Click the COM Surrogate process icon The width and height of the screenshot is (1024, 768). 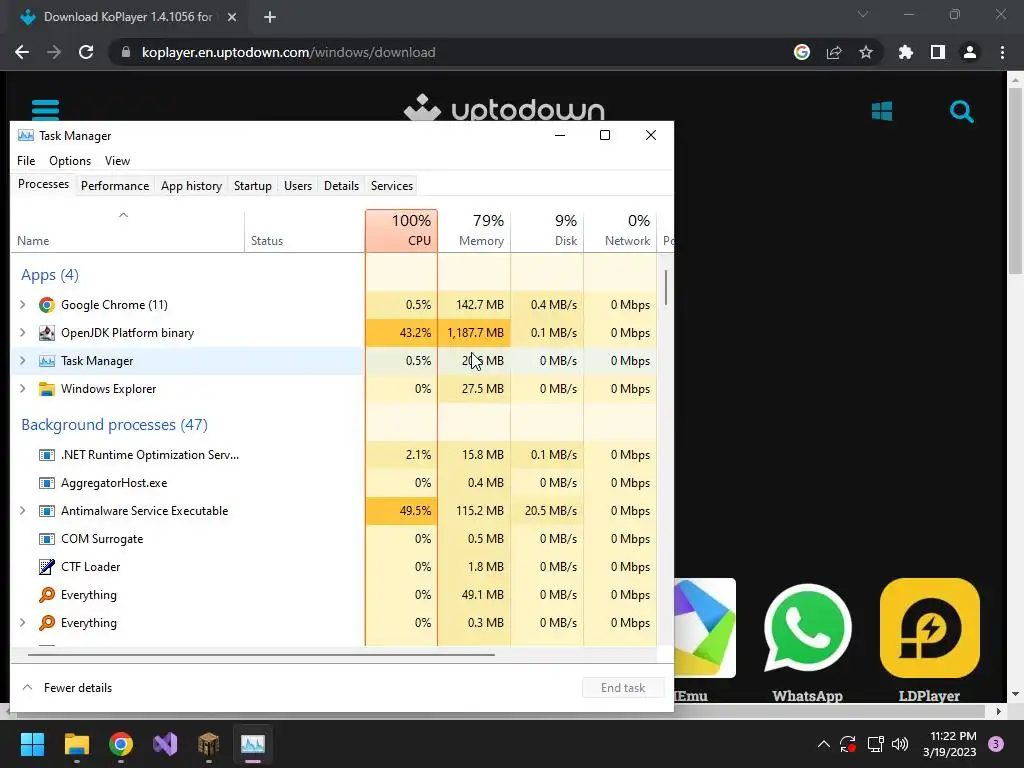(x=46, y=539)
